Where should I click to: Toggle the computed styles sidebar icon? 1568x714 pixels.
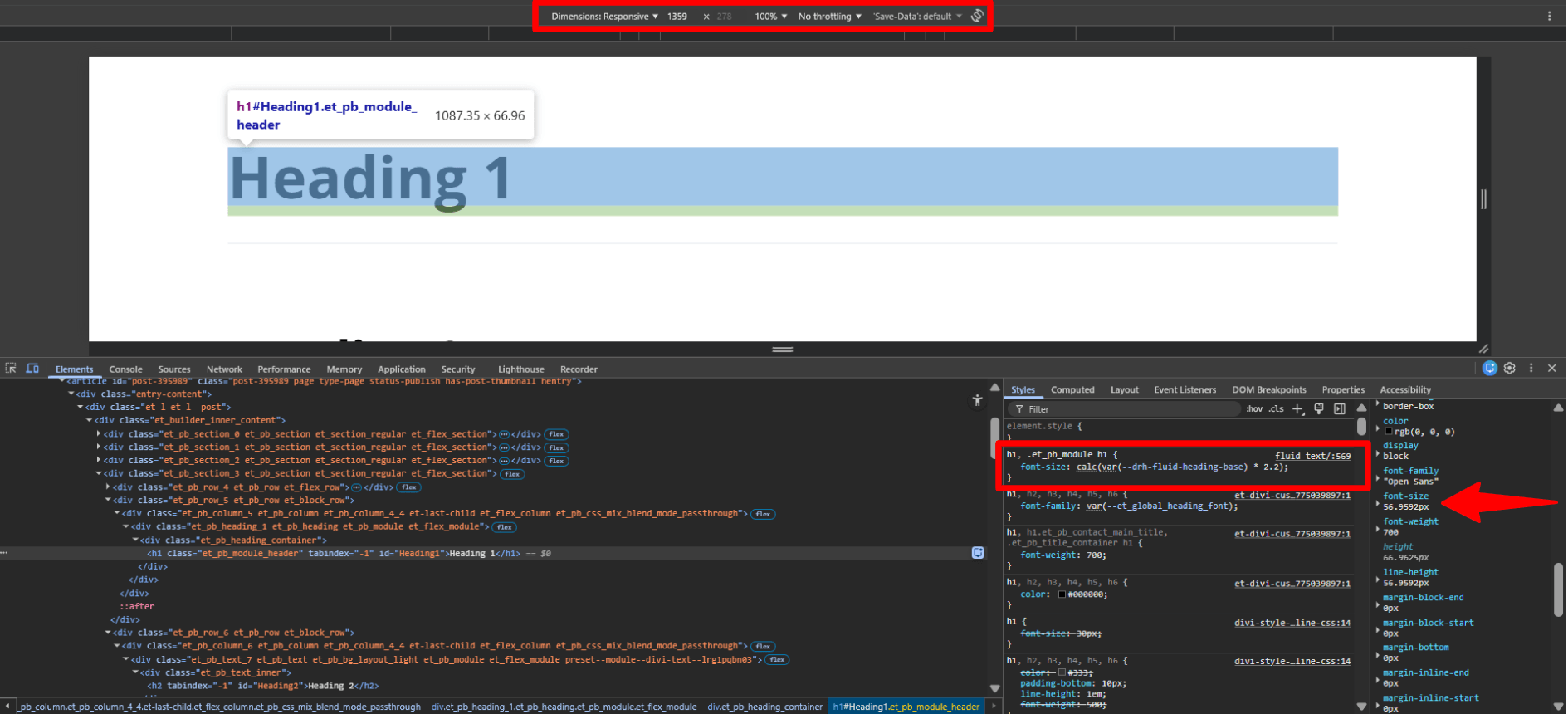click(1340, 409)
